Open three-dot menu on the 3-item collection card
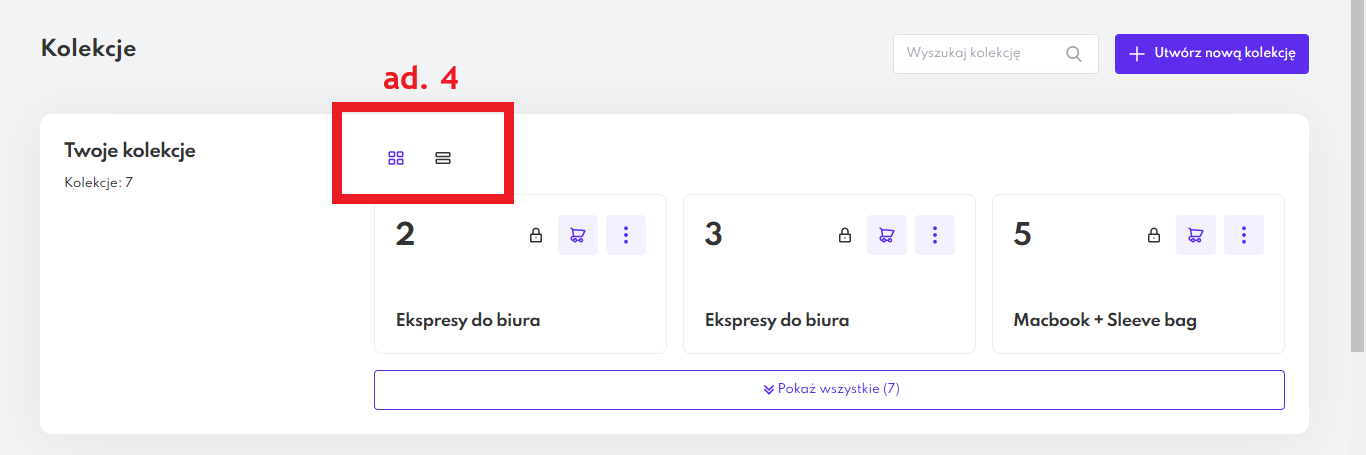 [x=935, y=235]
